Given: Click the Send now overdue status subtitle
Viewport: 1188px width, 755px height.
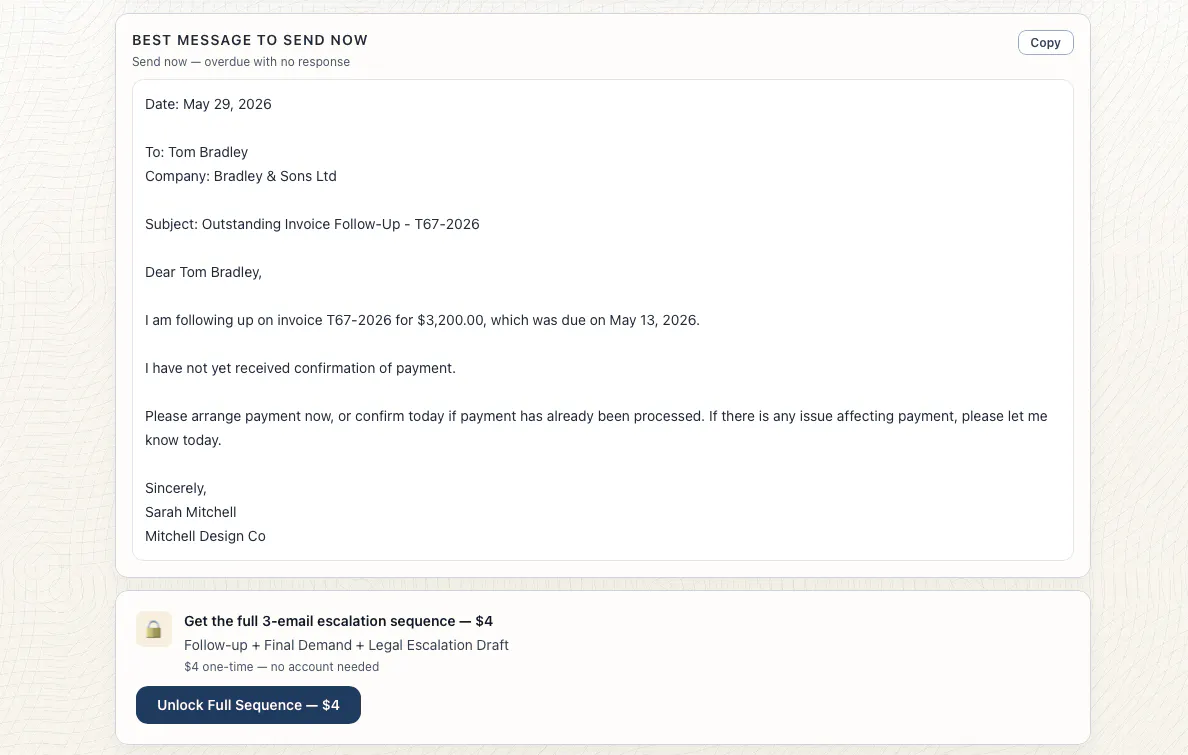Looking at the screenshot, I should pyautogui.click(x=241, y=61).
